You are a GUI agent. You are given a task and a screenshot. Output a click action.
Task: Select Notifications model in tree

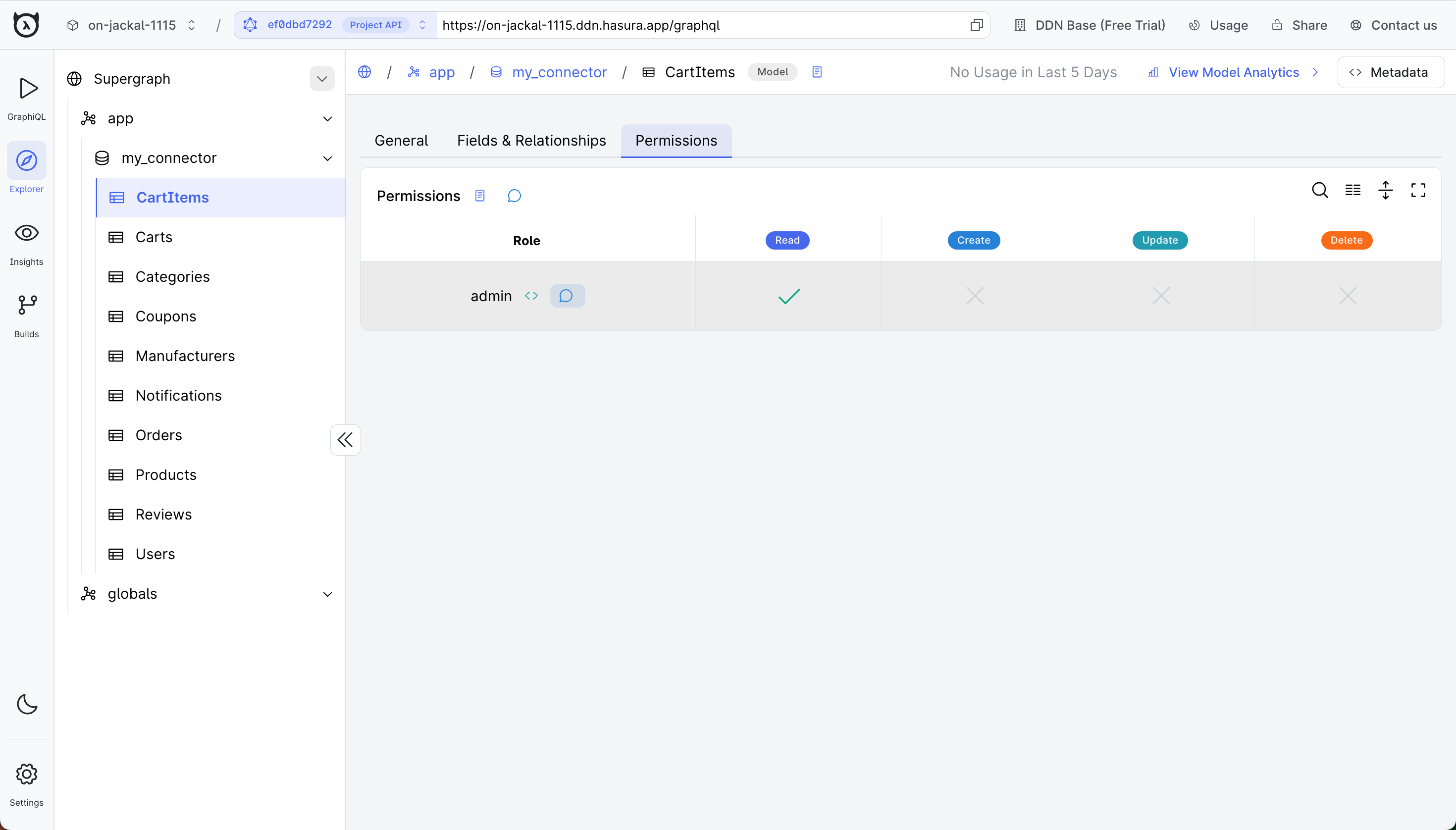[x=220, y=395]
